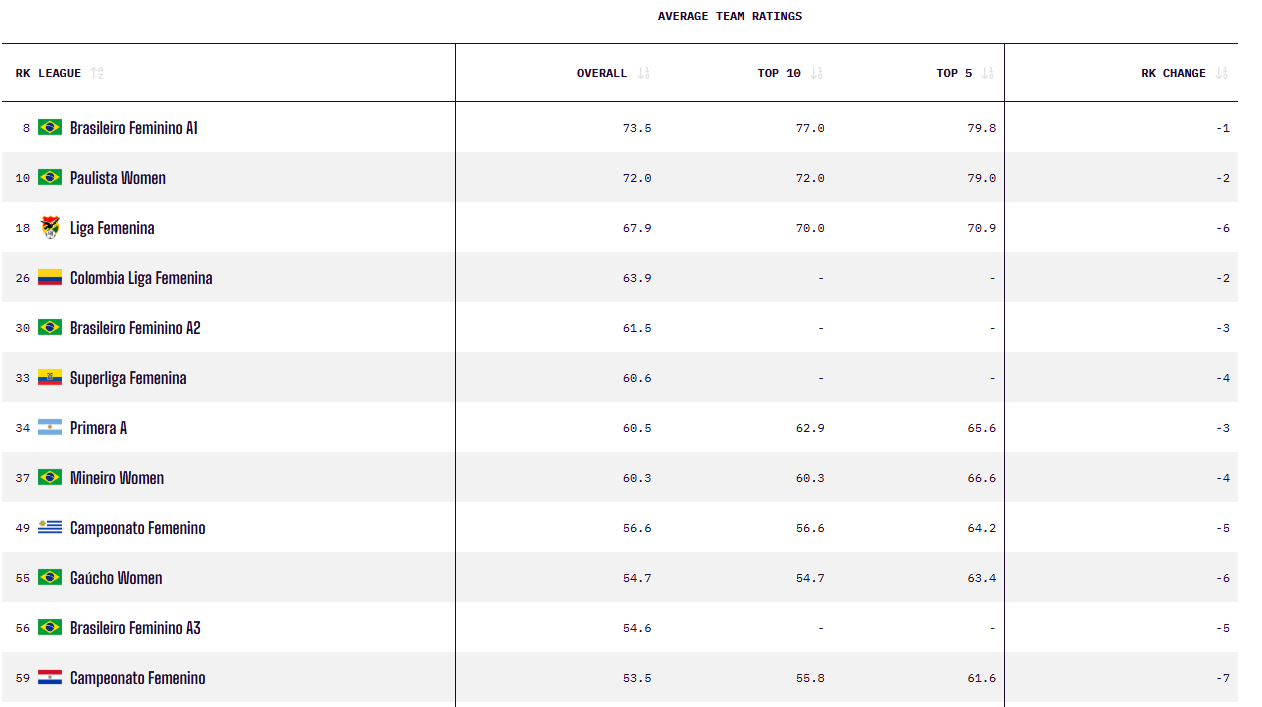Open the Paulista Women league link
Image resolution: width=1262 pixels, height=707 pixels.
tap(118, 178)
